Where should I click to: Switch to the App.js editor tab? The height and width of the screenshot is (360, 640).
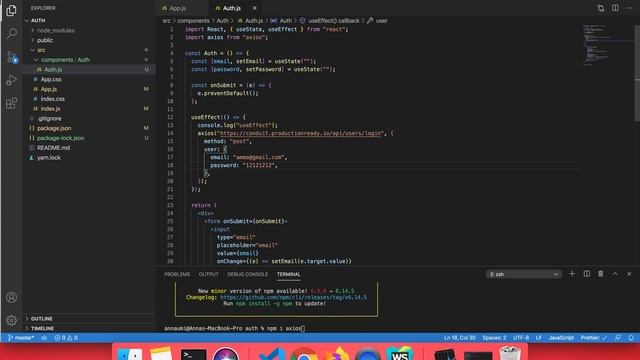click(x=178, y=8)
